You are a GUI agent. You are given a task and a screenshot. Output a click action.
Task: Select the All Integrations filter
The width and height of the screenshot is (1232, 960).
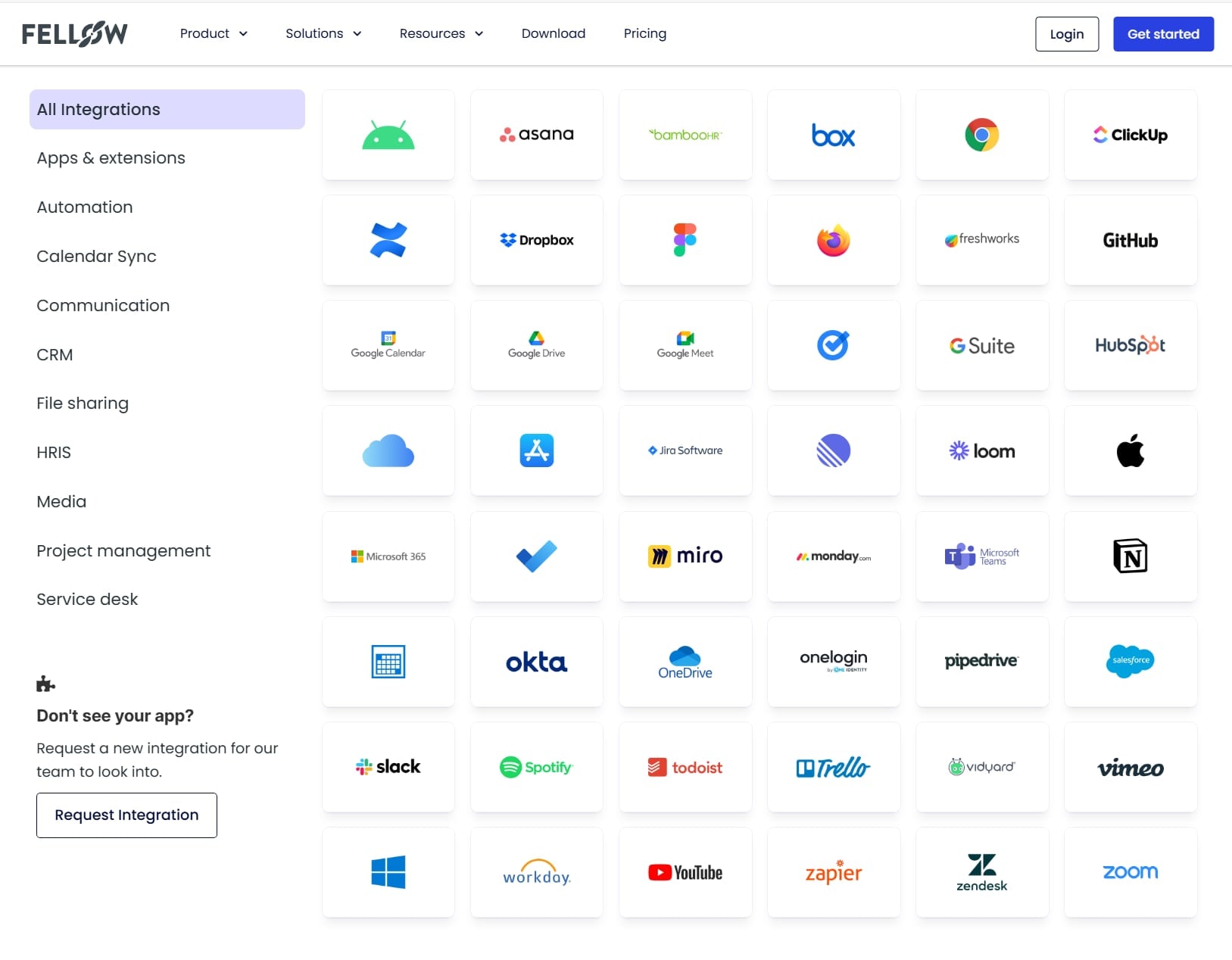[x=167, y=109]
